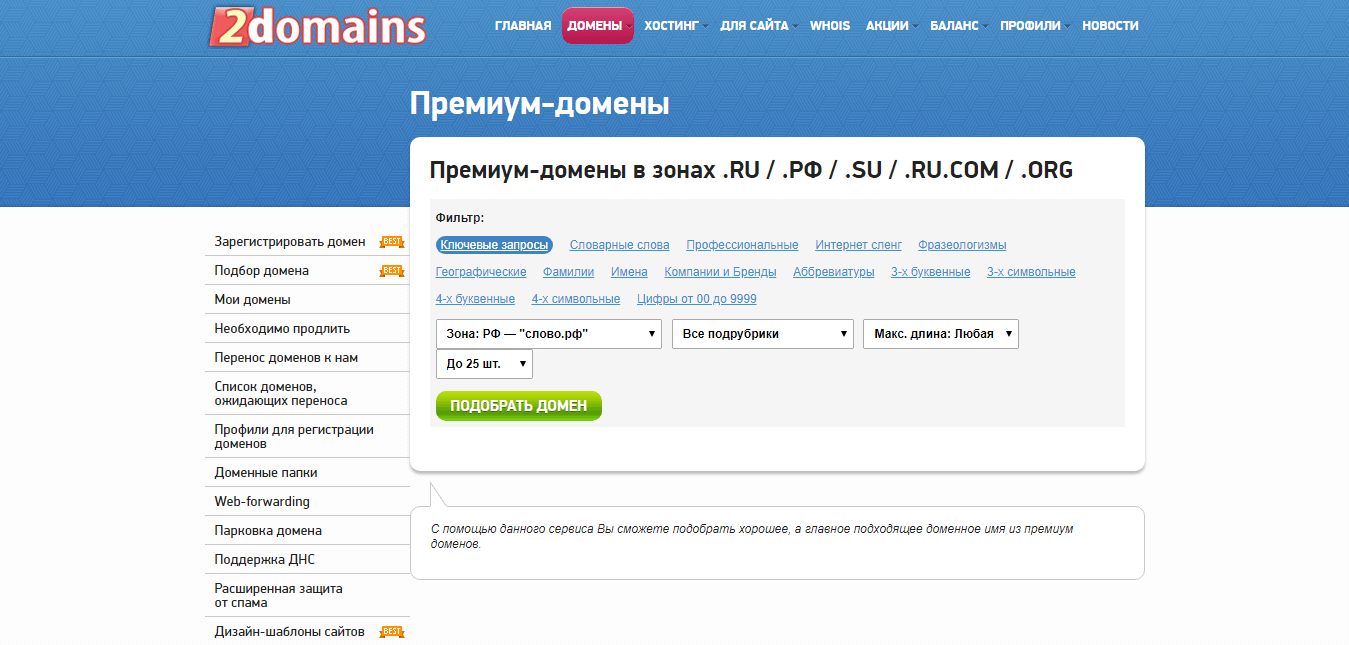Click BEST badge beside Дизайн-шаблоны сайтов
The height and width of the screenshot is (645, 1349).
tap(392, 632)
